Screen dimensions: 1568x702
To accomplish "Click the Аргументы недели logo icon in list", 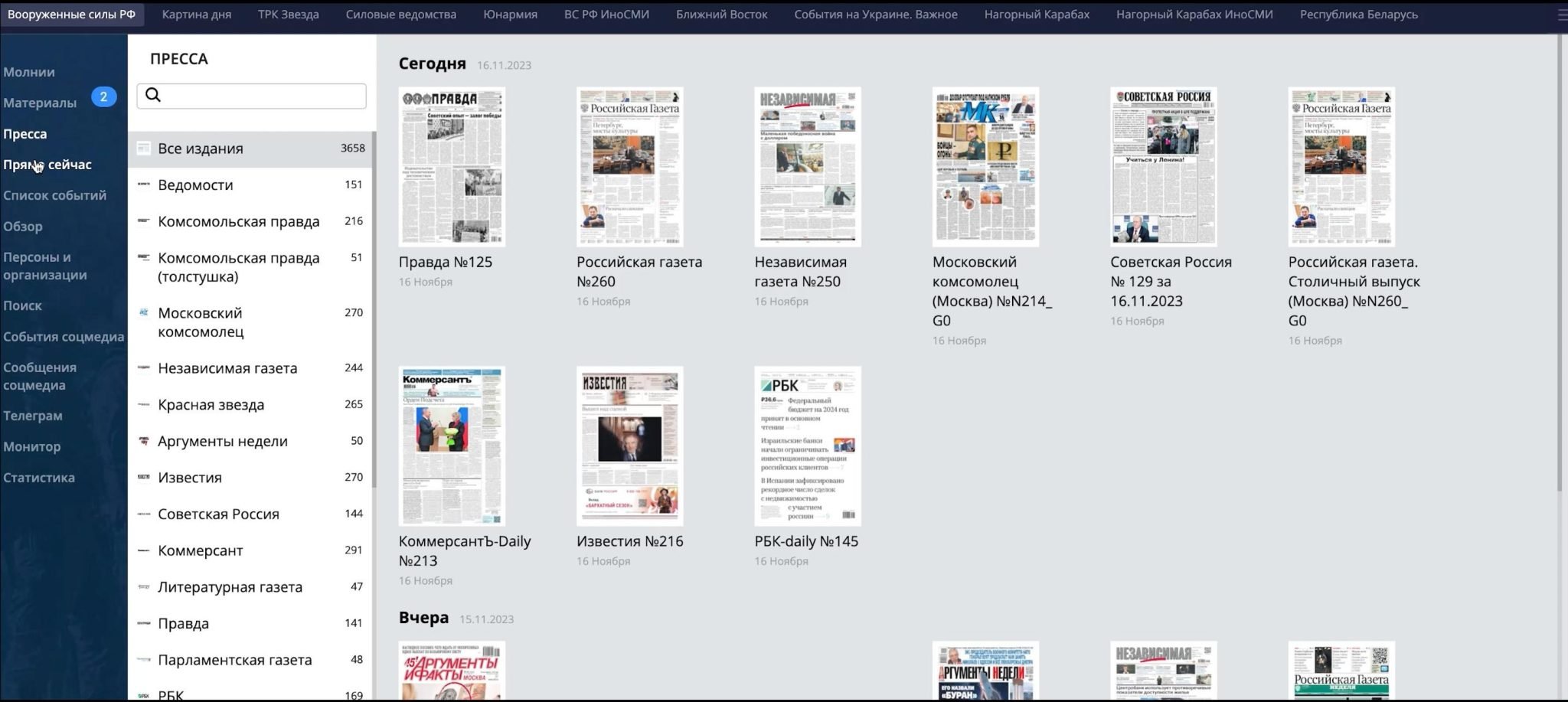I will [143, 441].
